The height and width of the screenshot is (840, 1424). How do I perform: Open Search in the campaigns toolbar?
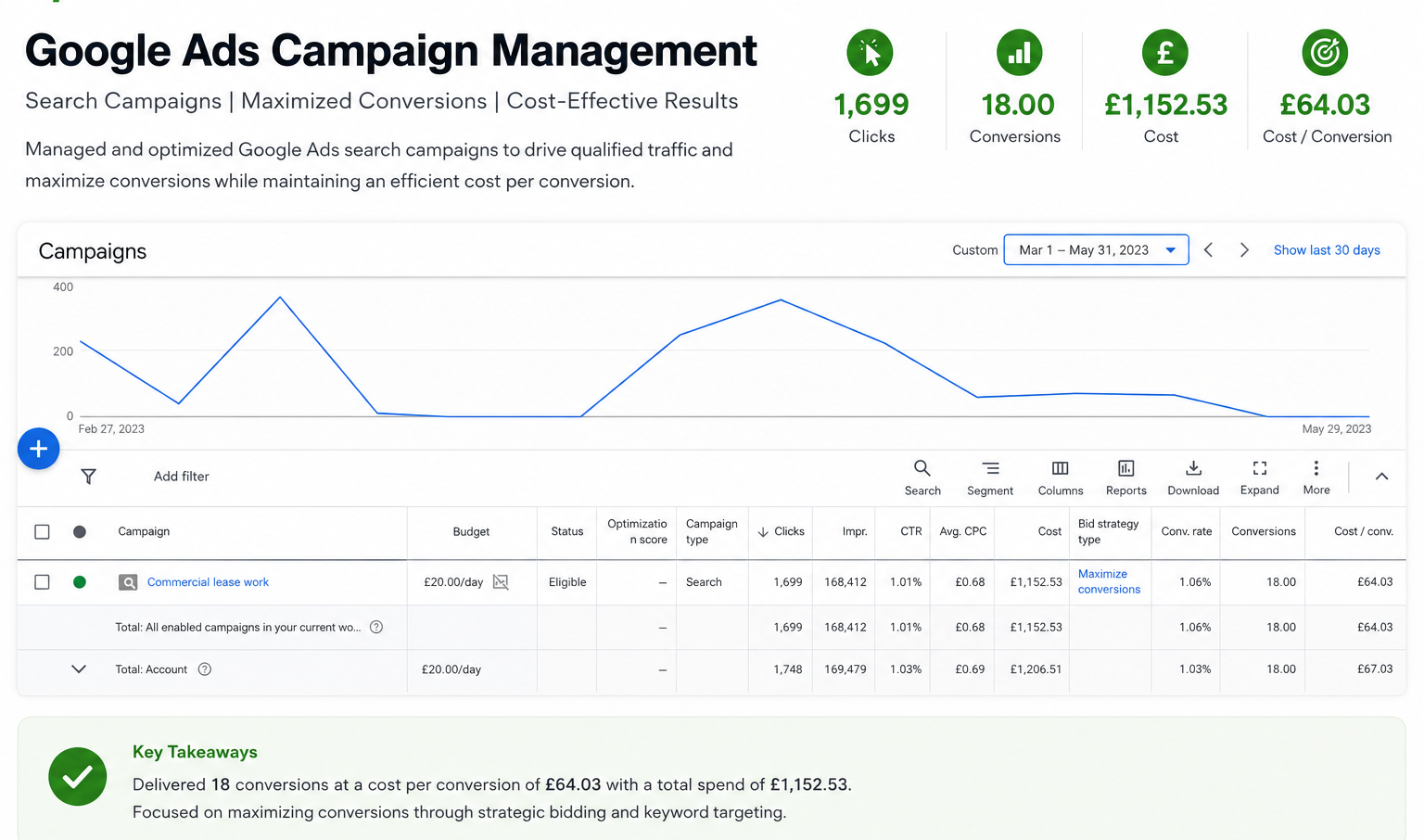[922, 477]
